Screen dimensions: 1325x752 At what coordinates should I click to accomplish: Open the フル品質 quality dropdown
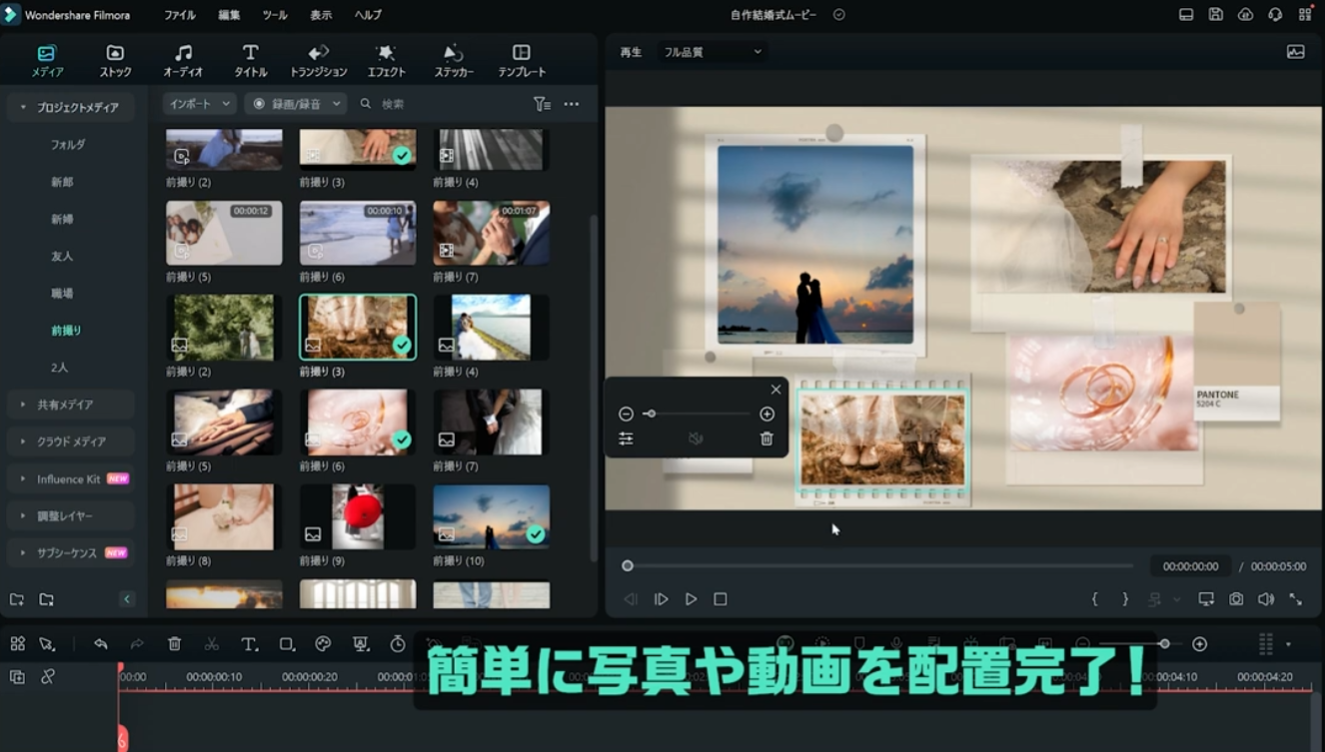(712, 52)
